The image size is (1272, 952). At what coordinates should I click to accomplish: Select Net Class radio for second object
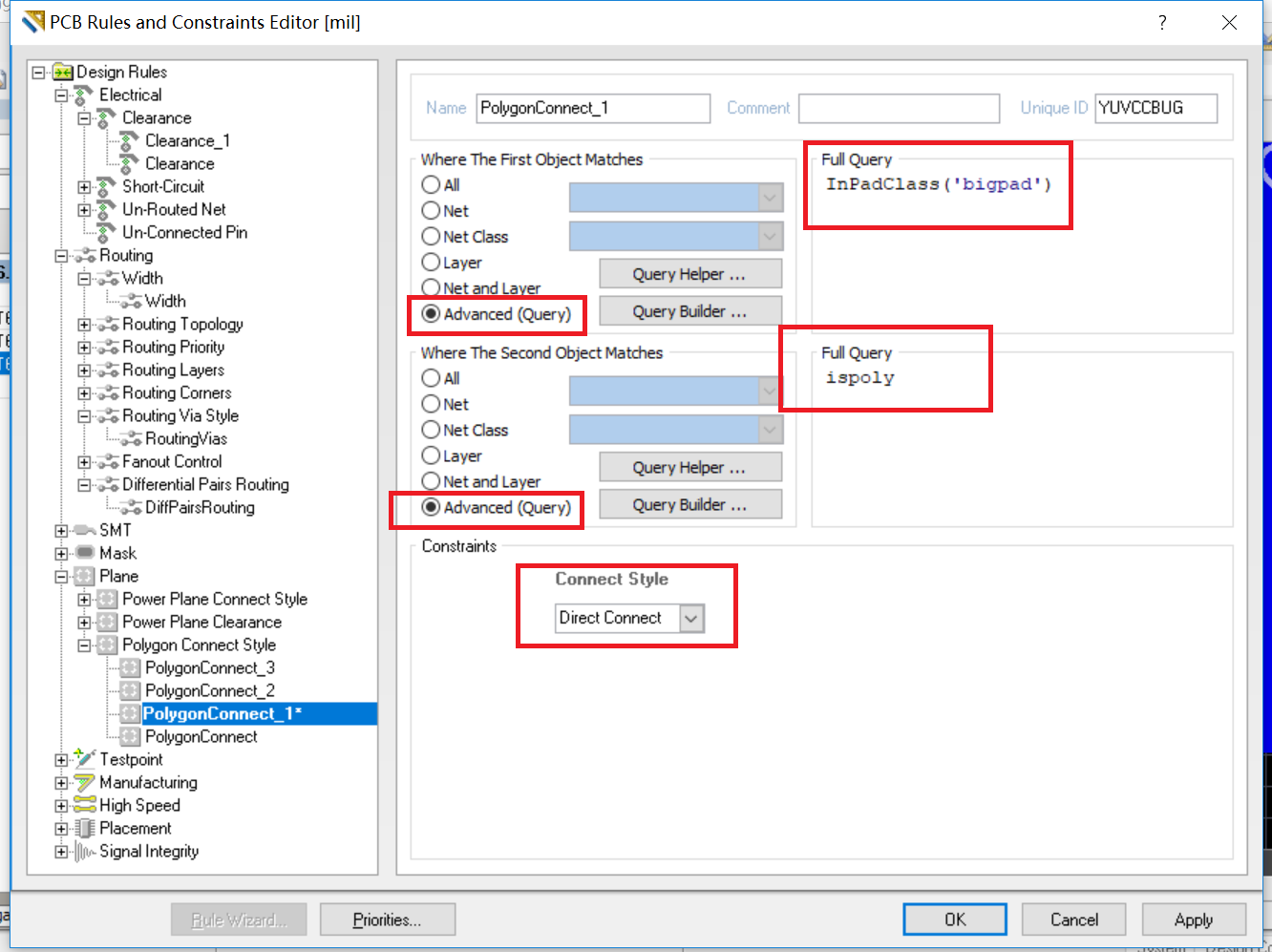pos(432,430)
